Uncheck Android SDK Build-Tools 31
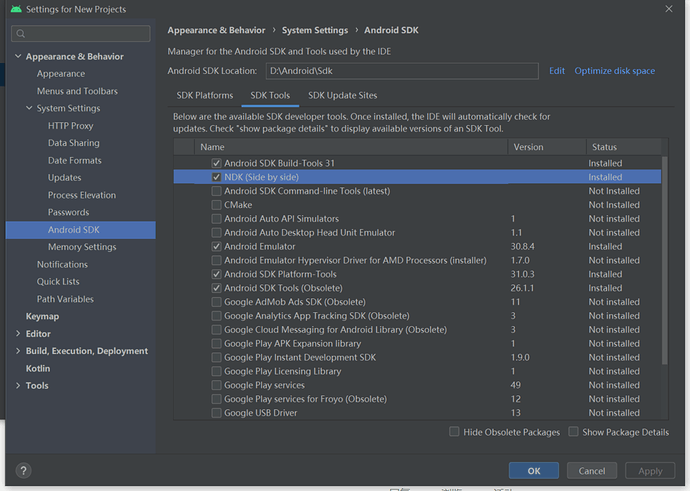The image size is (690, 491). point(216,163)
